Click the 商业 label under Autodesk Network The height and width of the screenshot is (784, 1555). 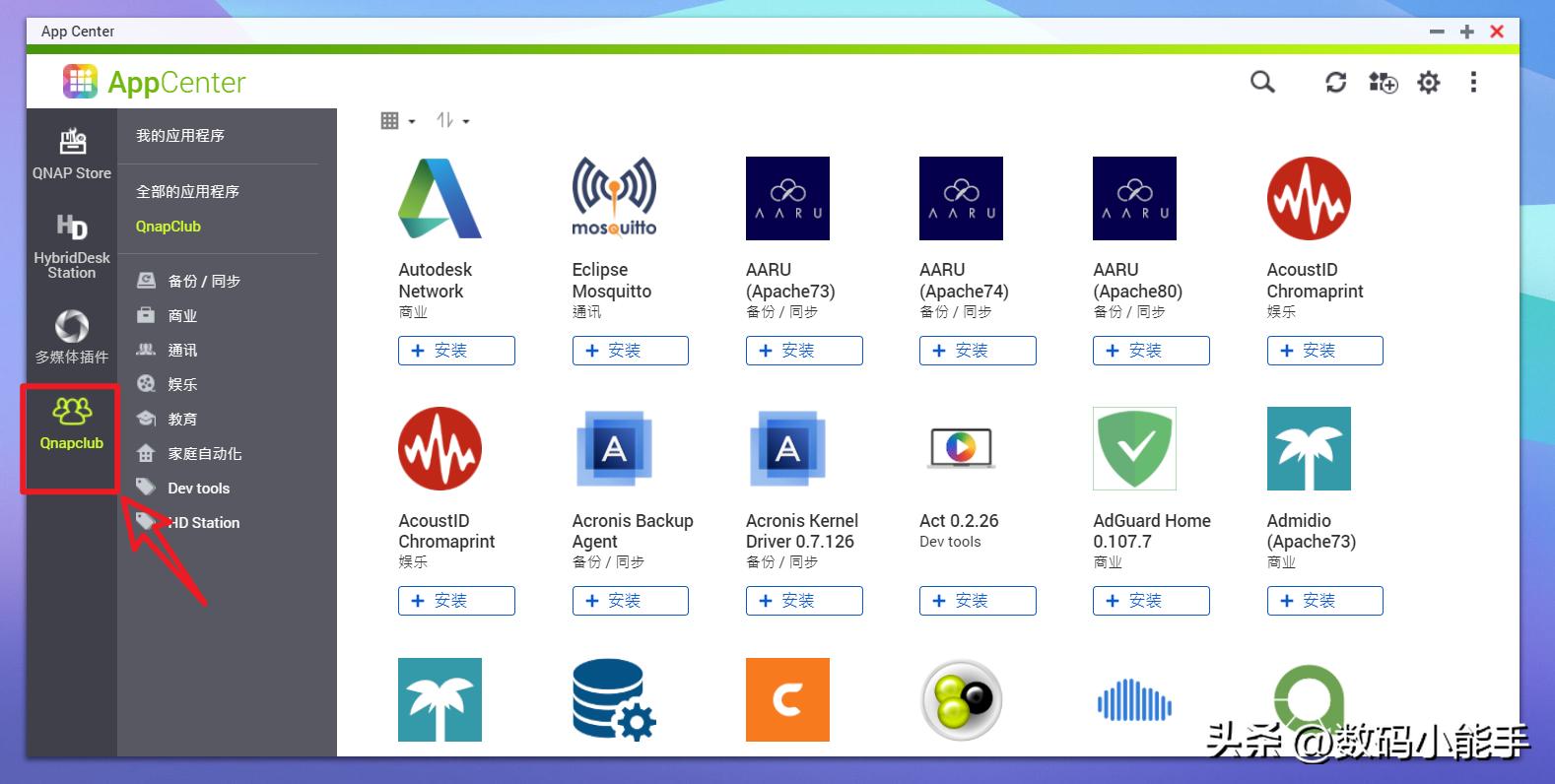(413, 312)
